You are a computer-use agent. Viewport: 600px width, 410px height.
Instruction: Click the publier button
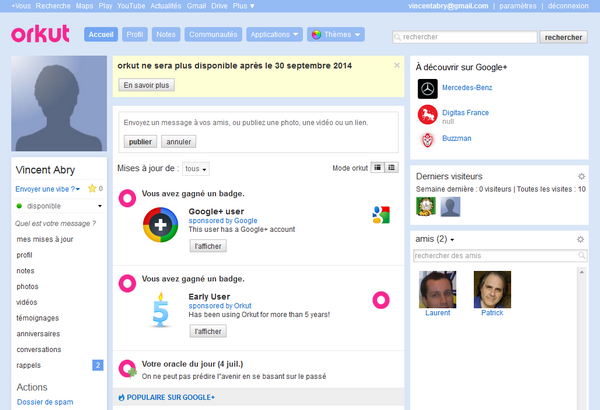[x=140, y=142]
